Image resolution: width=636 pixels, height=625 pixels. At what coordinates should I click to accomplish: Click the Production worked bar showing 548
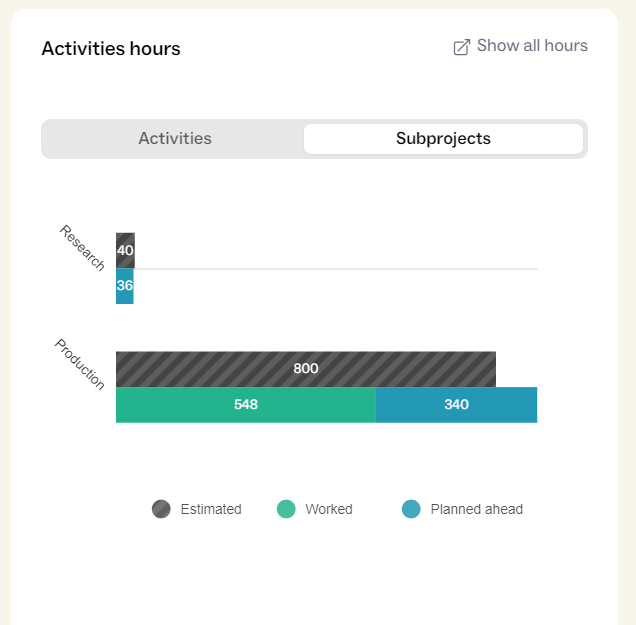tap(246, 405)
